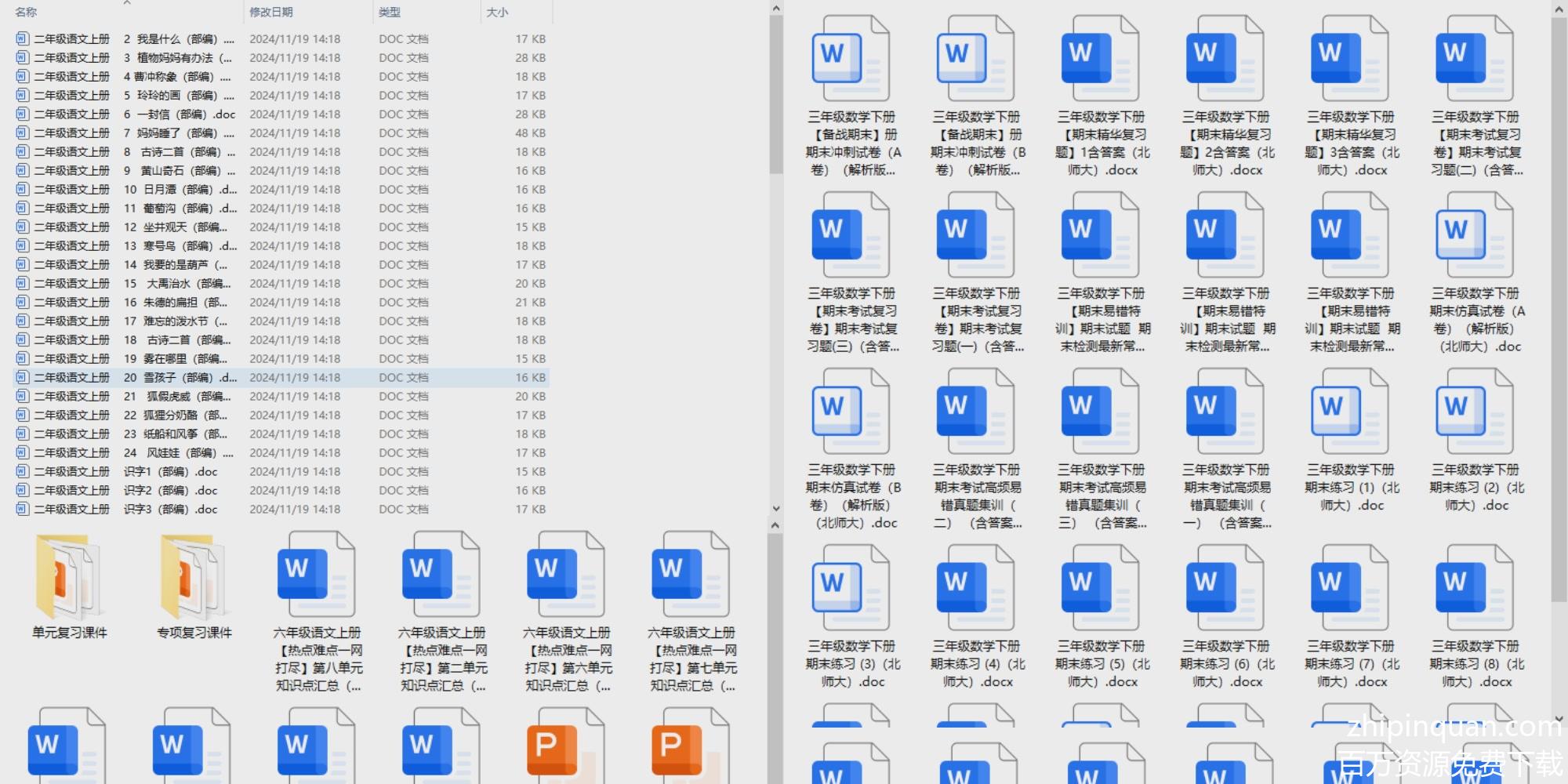
Task: Click the 类型 column header
Action: coord(390,13)
